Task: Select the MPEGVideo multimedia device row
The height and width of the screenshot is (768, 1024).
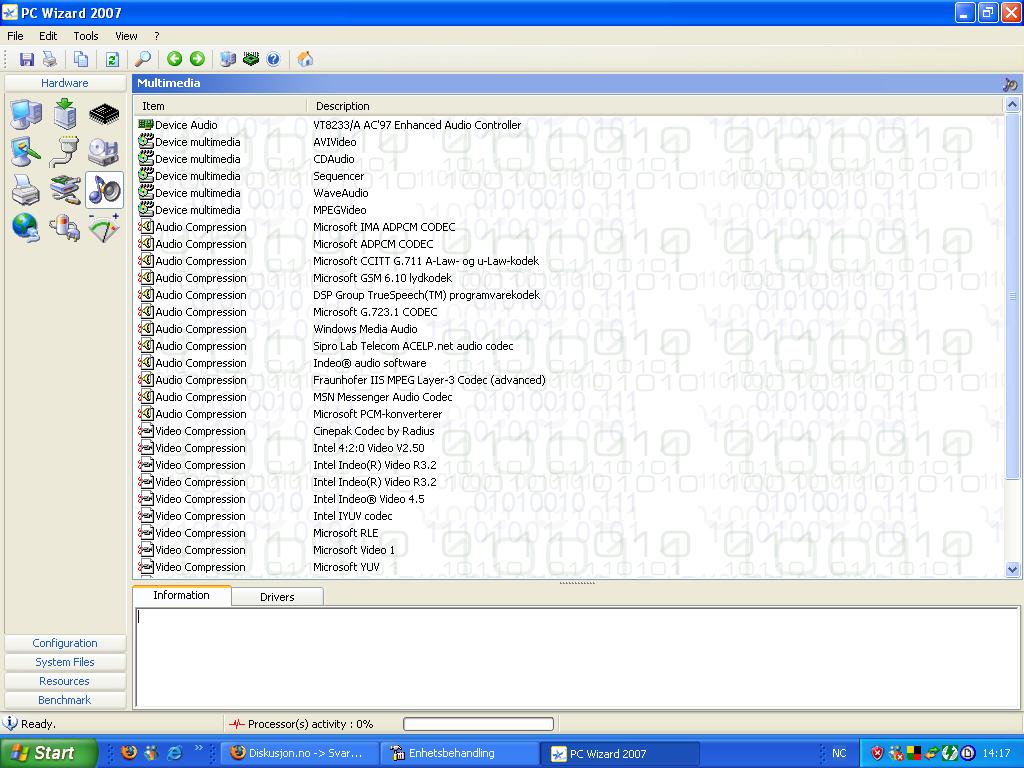Action: coord(568,210)
